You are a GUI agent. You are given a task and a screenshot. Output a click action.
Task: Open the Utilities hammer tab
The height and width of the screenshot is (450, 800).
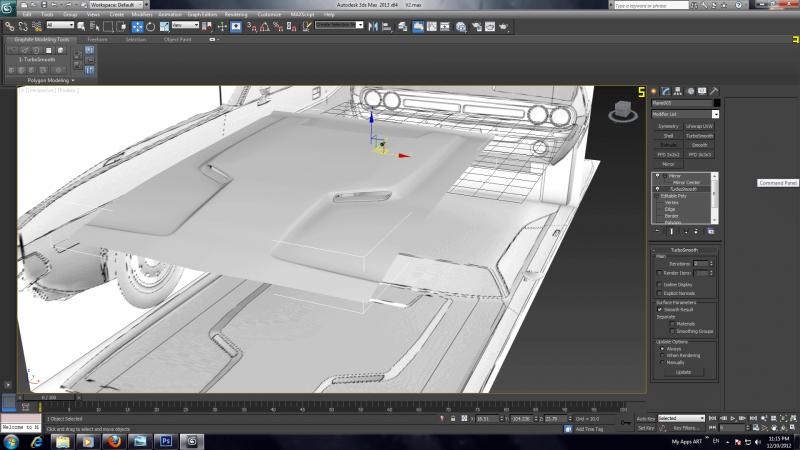point(715,91)
